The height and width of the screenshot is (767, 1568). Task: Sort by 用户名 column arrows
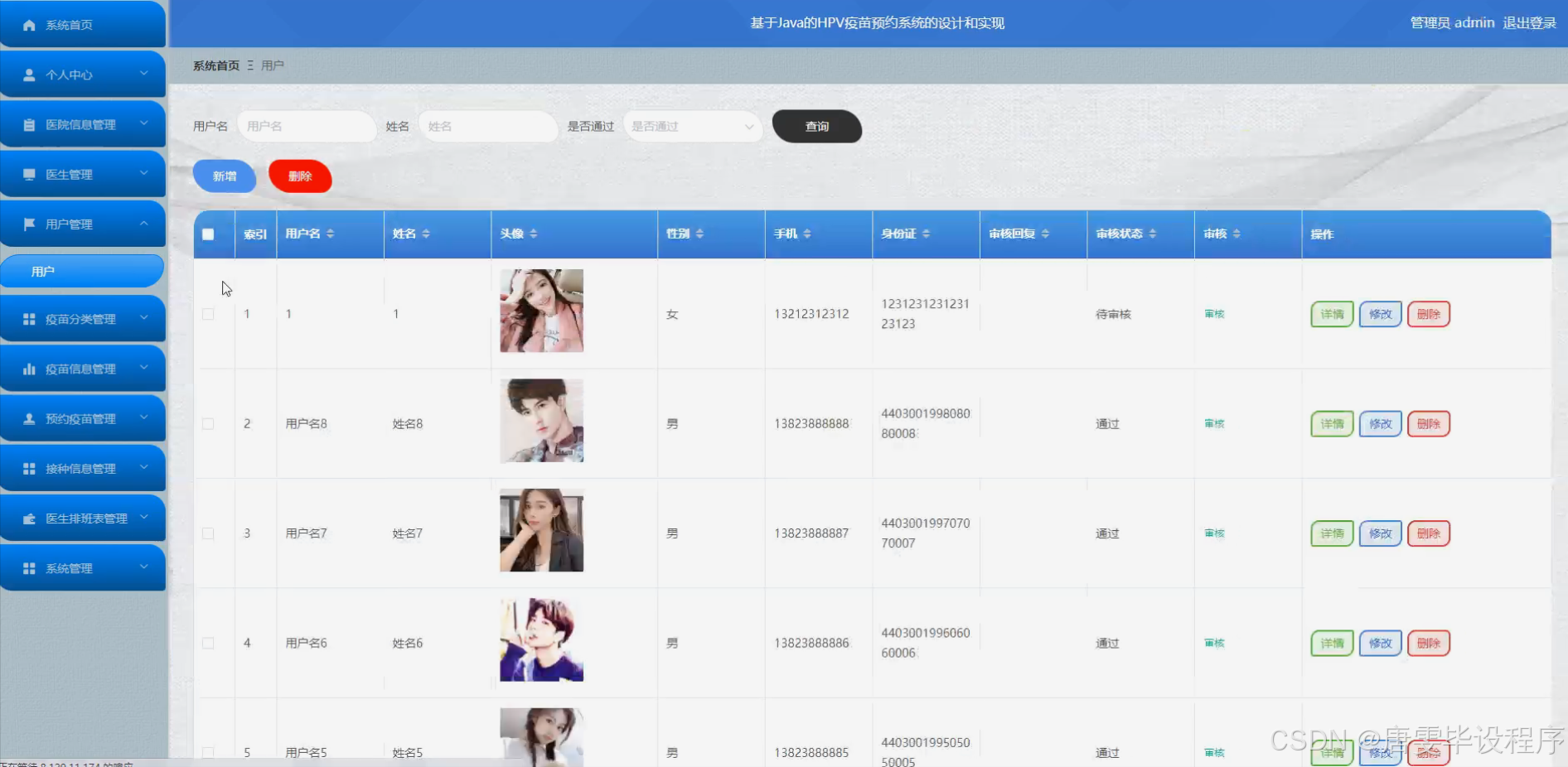tap(330, 234)
